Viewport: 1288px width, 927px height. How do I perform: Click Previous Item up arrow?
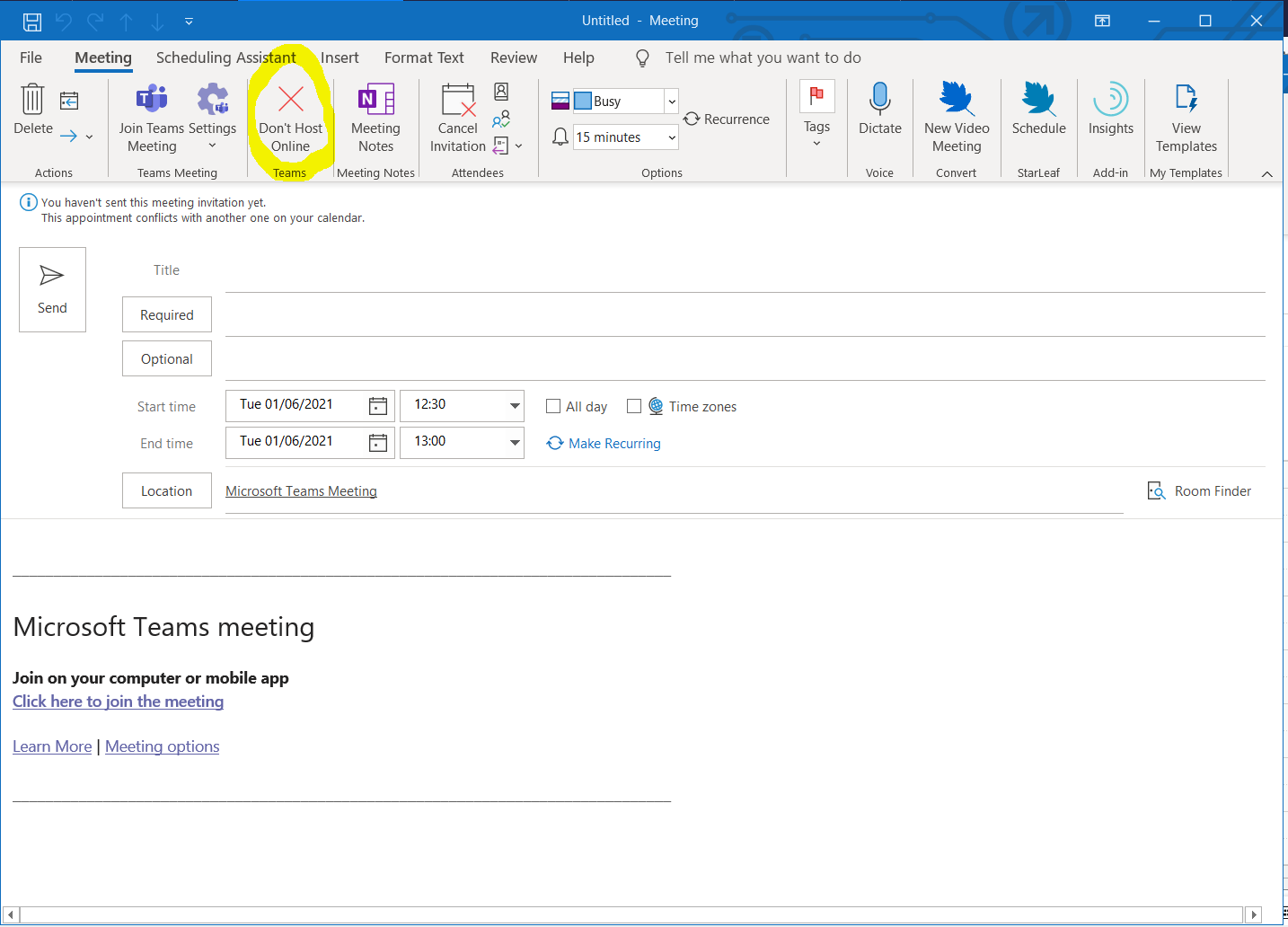[127, 22]
